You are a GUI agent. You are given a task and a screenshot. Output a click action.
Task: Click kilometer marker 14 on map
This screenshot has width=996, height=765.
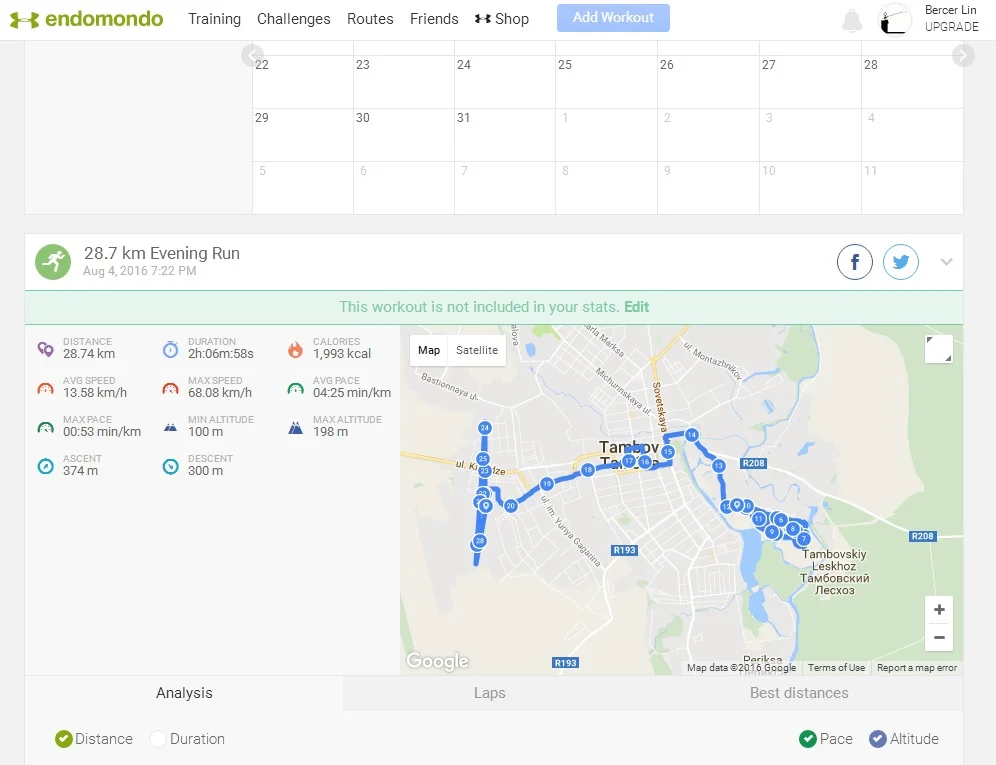tap(692, 435)
